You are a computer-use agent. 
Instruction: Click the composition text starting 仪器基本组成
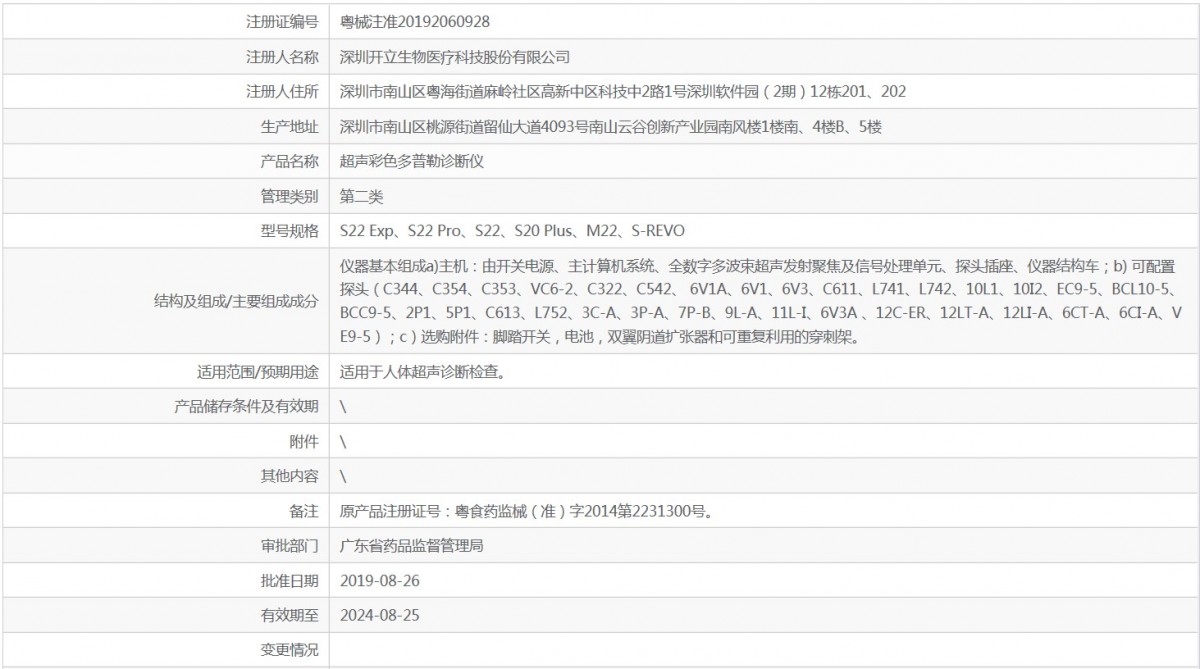coord(762,301)
